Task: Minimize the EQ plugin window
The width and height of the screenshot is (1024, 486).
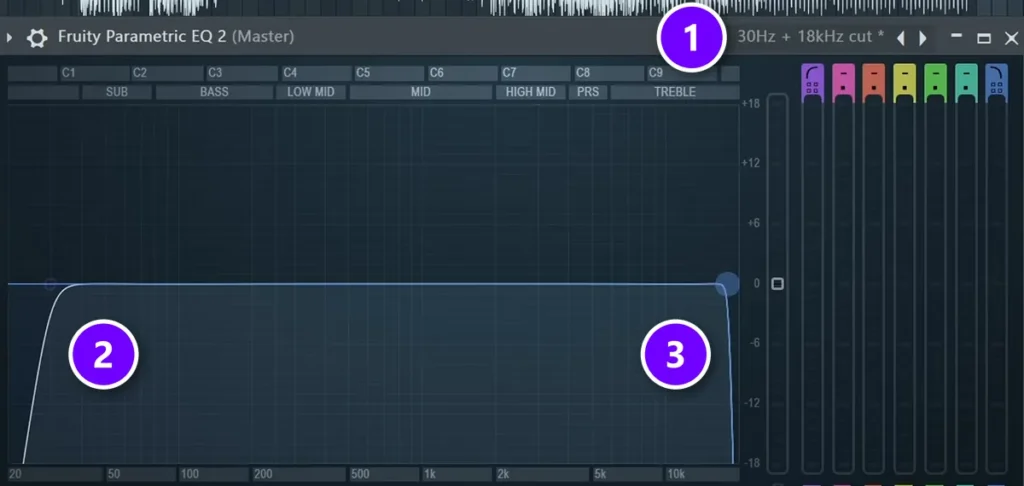Action: (x=957, y=35)
